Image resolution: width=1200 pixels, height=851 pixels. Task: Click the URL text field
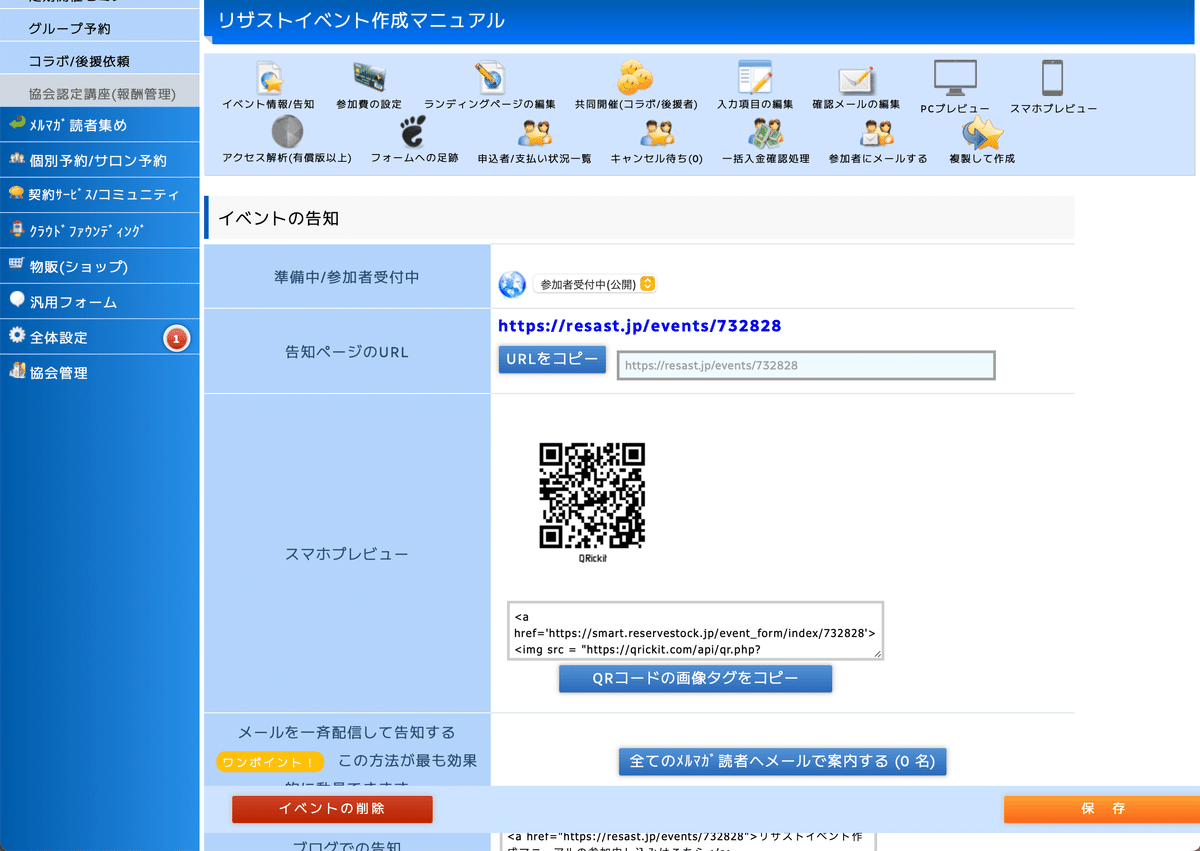pos(806,365)
